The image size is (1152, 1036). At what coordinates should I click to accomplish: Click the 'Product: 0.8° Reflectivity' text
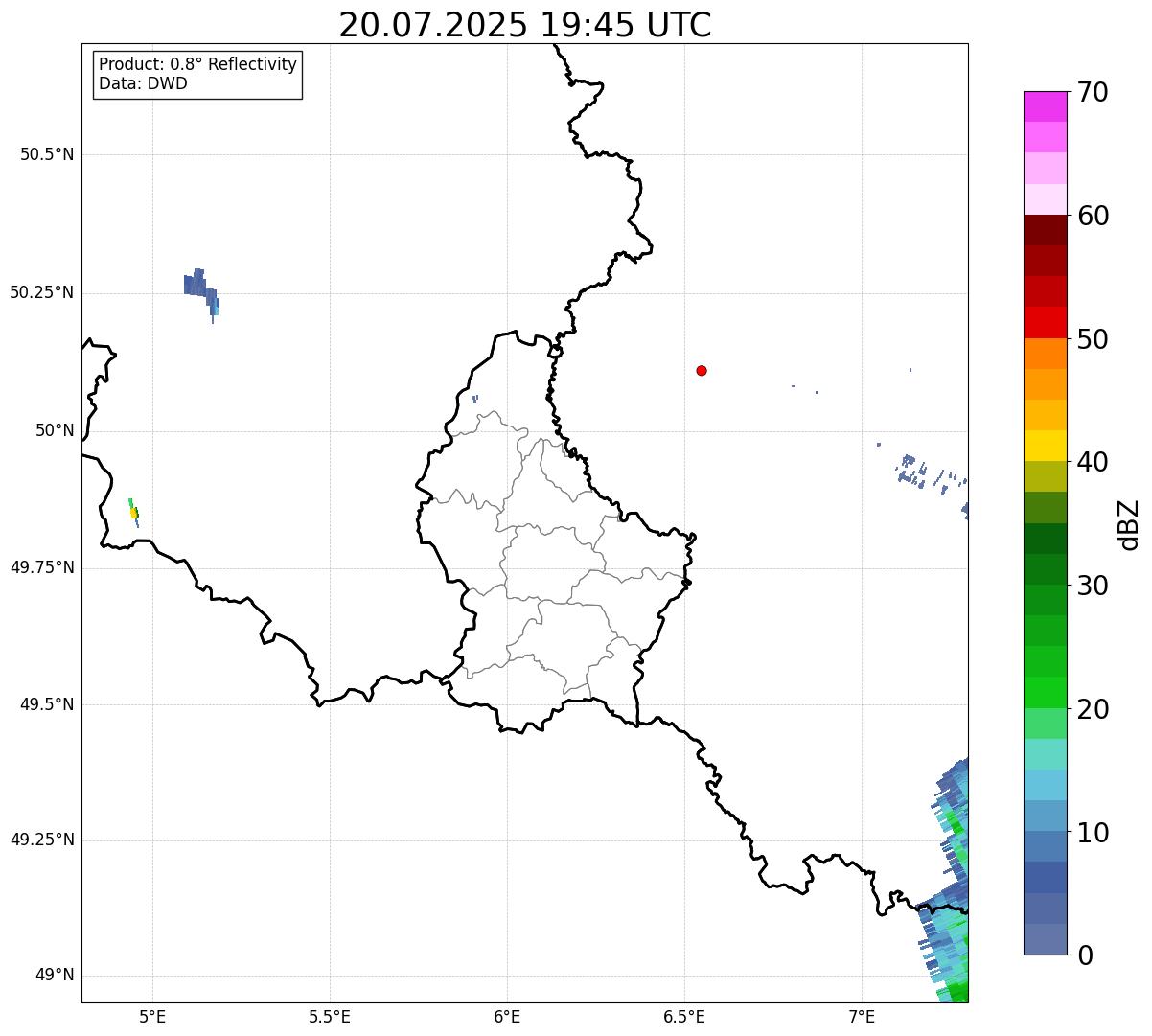[x=198, y=64]
